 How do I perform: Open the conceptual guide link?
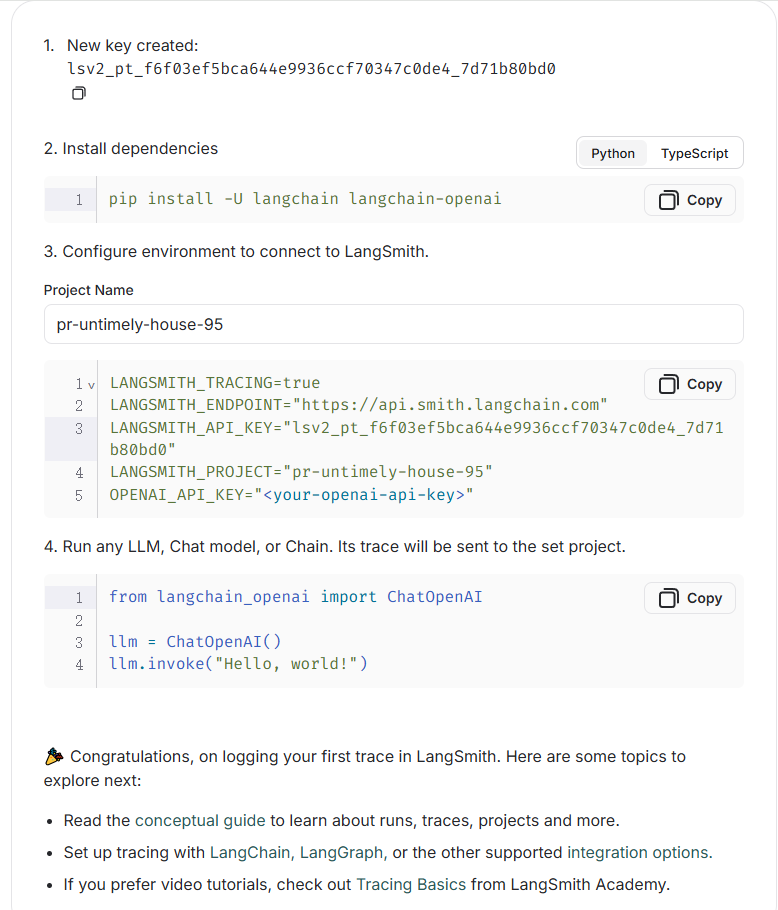click(x=200, y=821)
